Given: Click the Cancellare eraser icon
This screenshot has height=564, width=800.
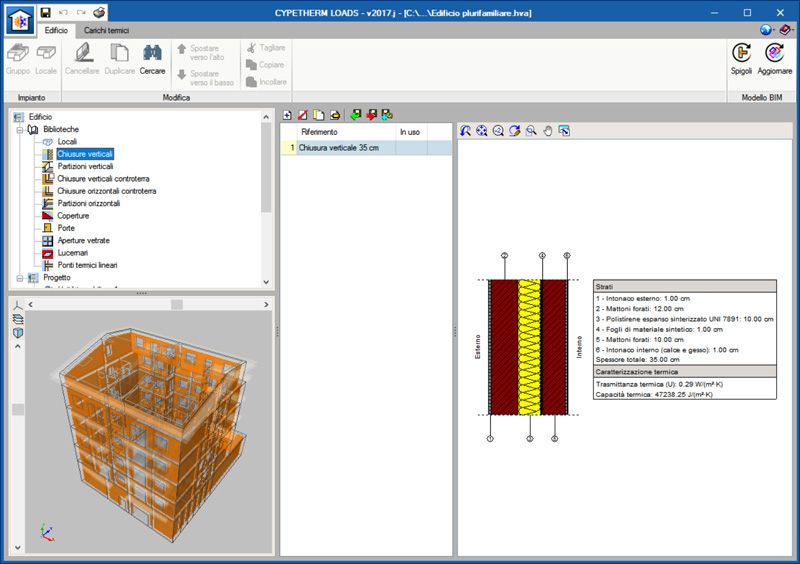Looking at the screenshot, I should pos(83,53).
